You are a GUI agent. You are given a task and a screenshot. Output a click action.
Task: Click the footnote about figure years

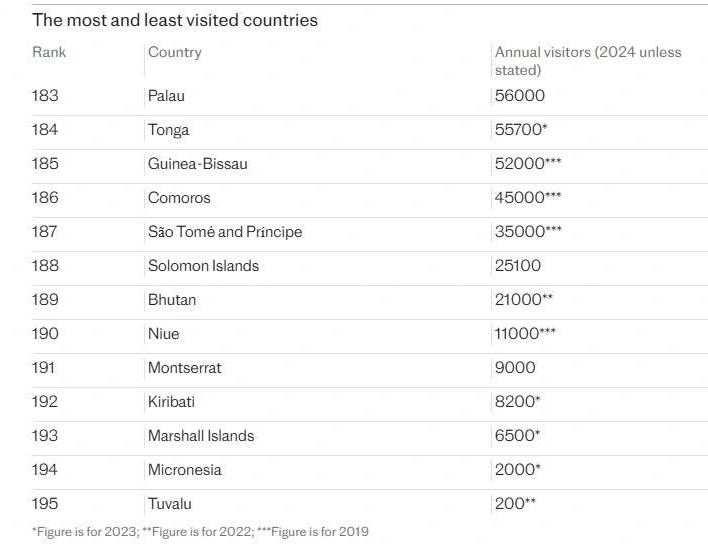(199, 532)
